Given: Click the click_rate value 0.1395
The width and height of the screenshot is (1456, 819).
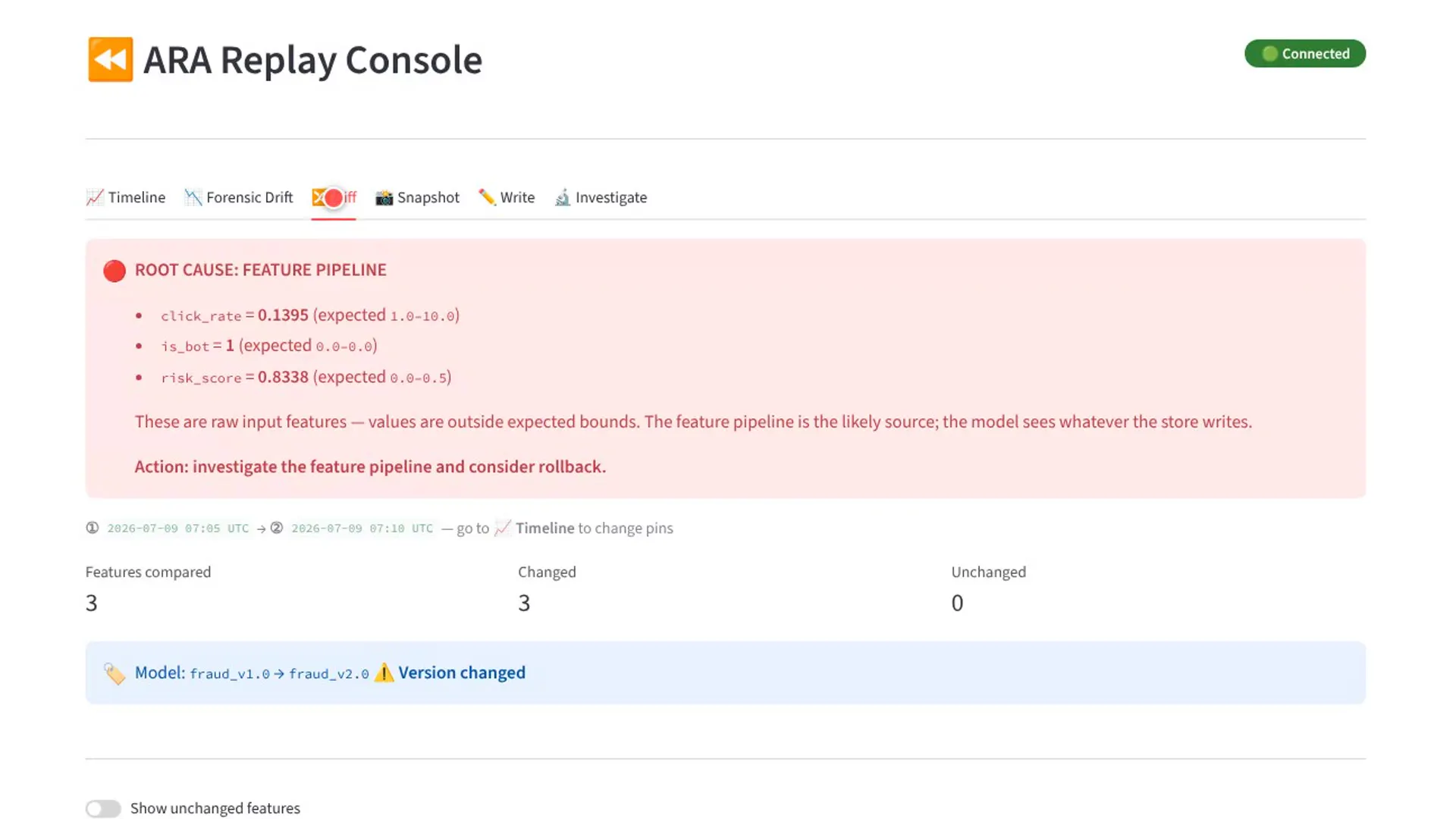Looking at the screenshot, I should 283,315.
